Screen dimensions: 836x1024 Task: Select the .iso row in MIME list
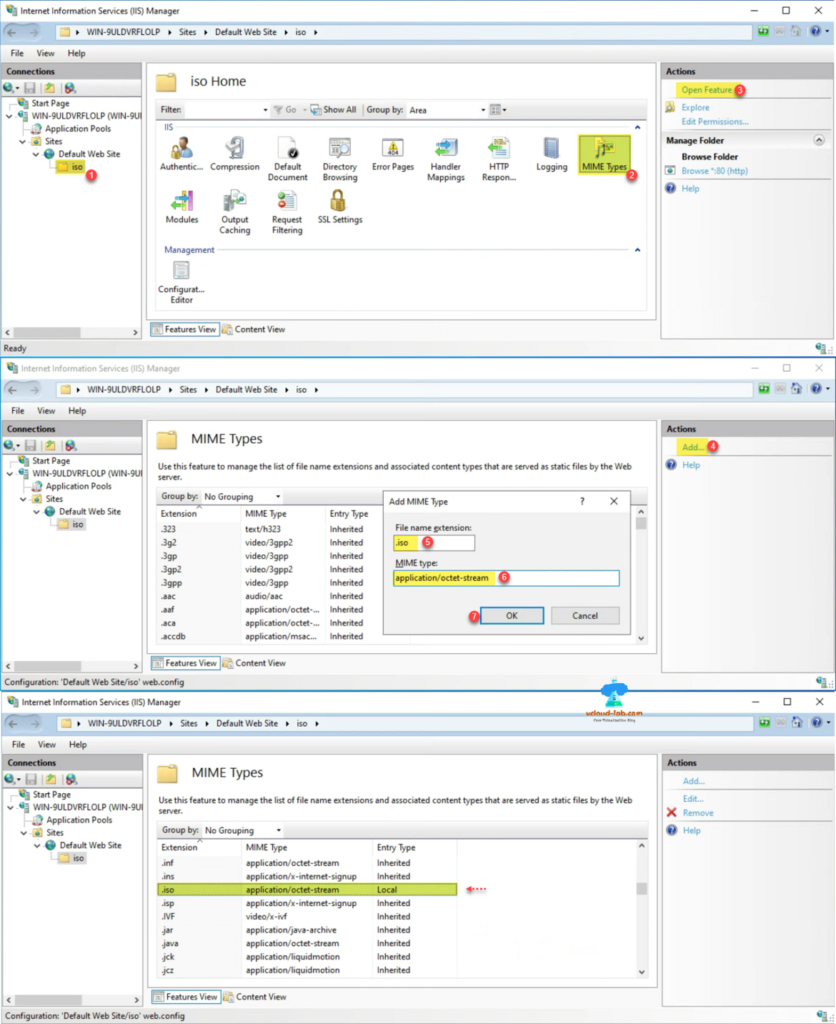(x=307, y=889)
